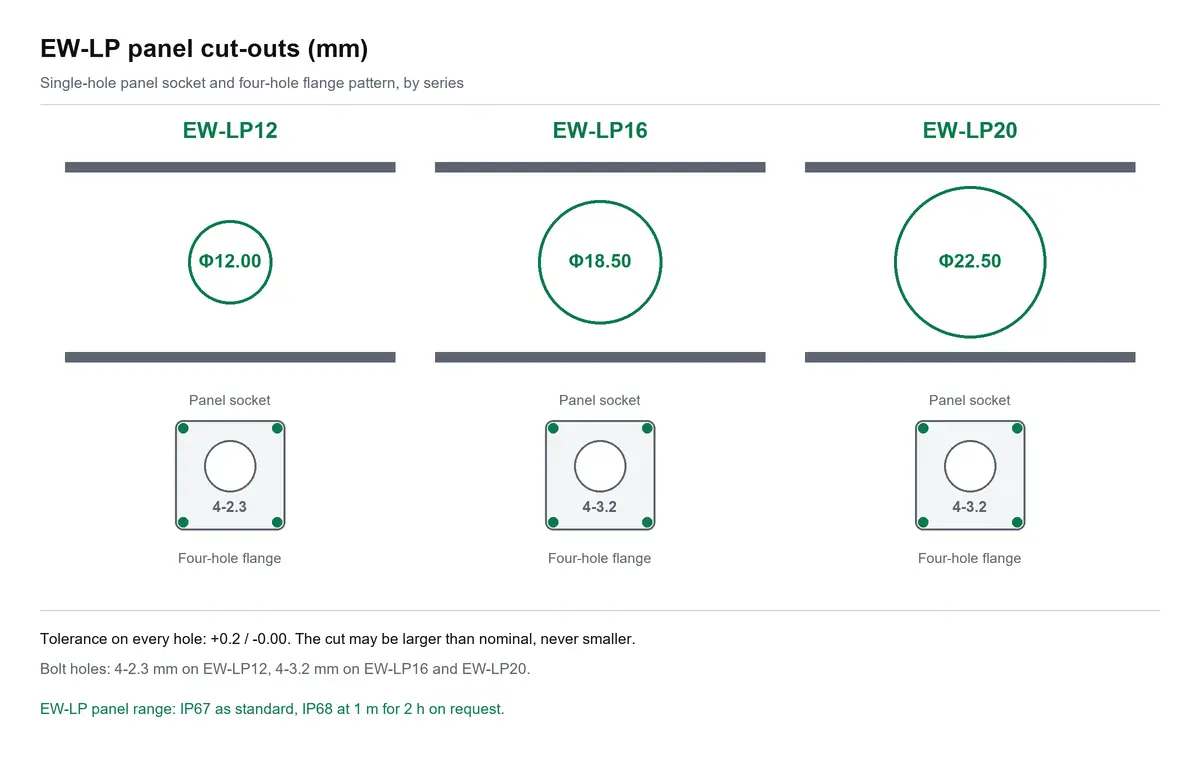
Task: Click the 4-3.2 label in EW-LP20 flange
Action: 970,507
